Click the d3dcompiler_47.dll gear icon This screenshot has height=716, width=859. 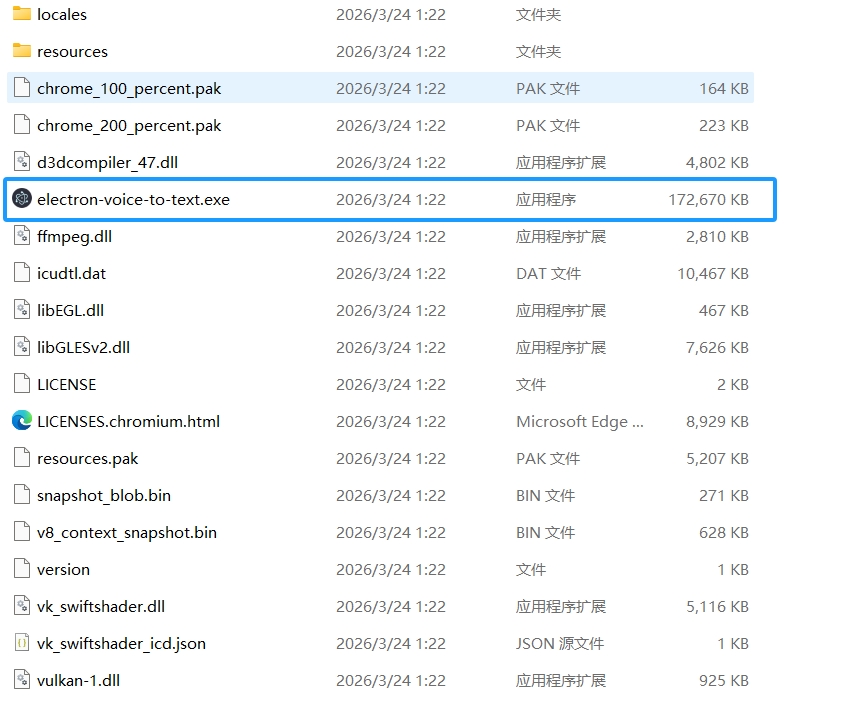21,162
